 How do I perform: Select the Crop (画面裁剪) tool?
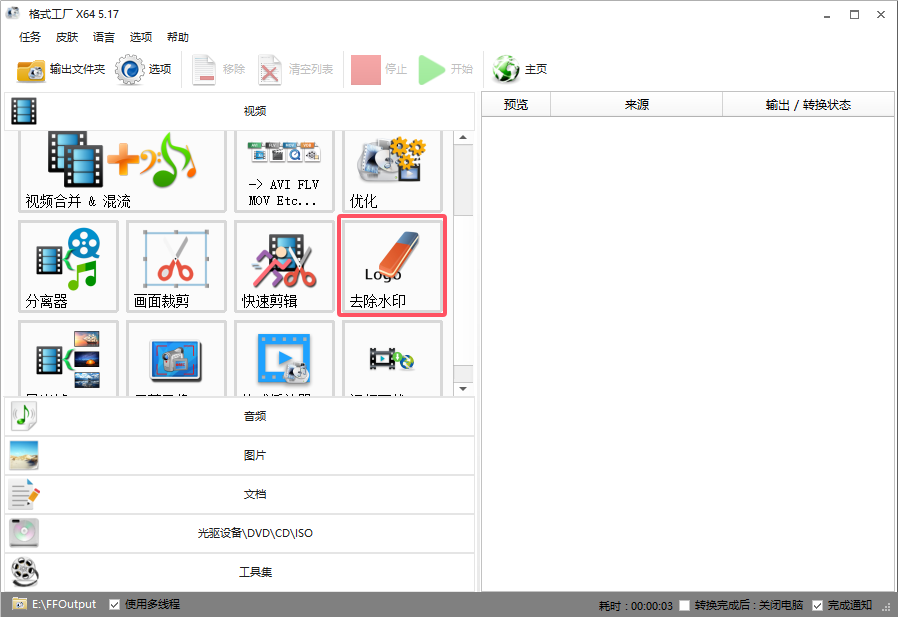tap(176, 265)
